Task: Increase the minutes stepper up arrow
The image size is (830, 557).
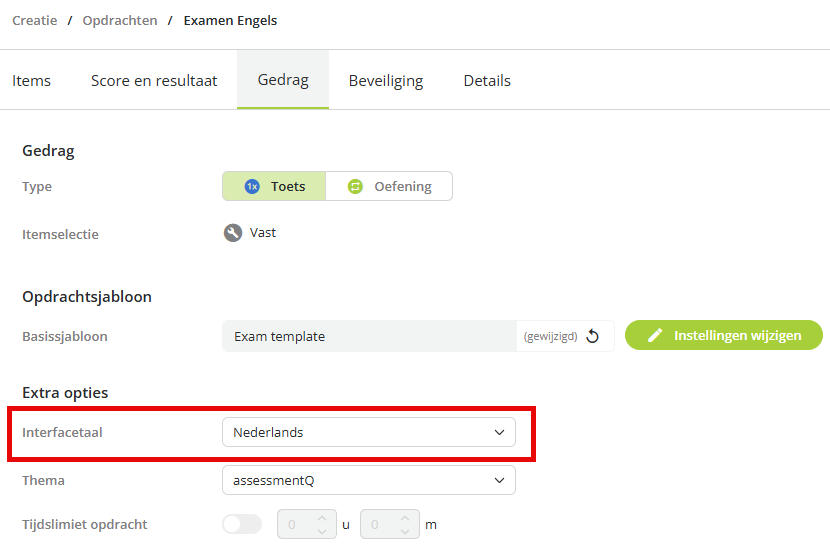Action: point(405,518)
